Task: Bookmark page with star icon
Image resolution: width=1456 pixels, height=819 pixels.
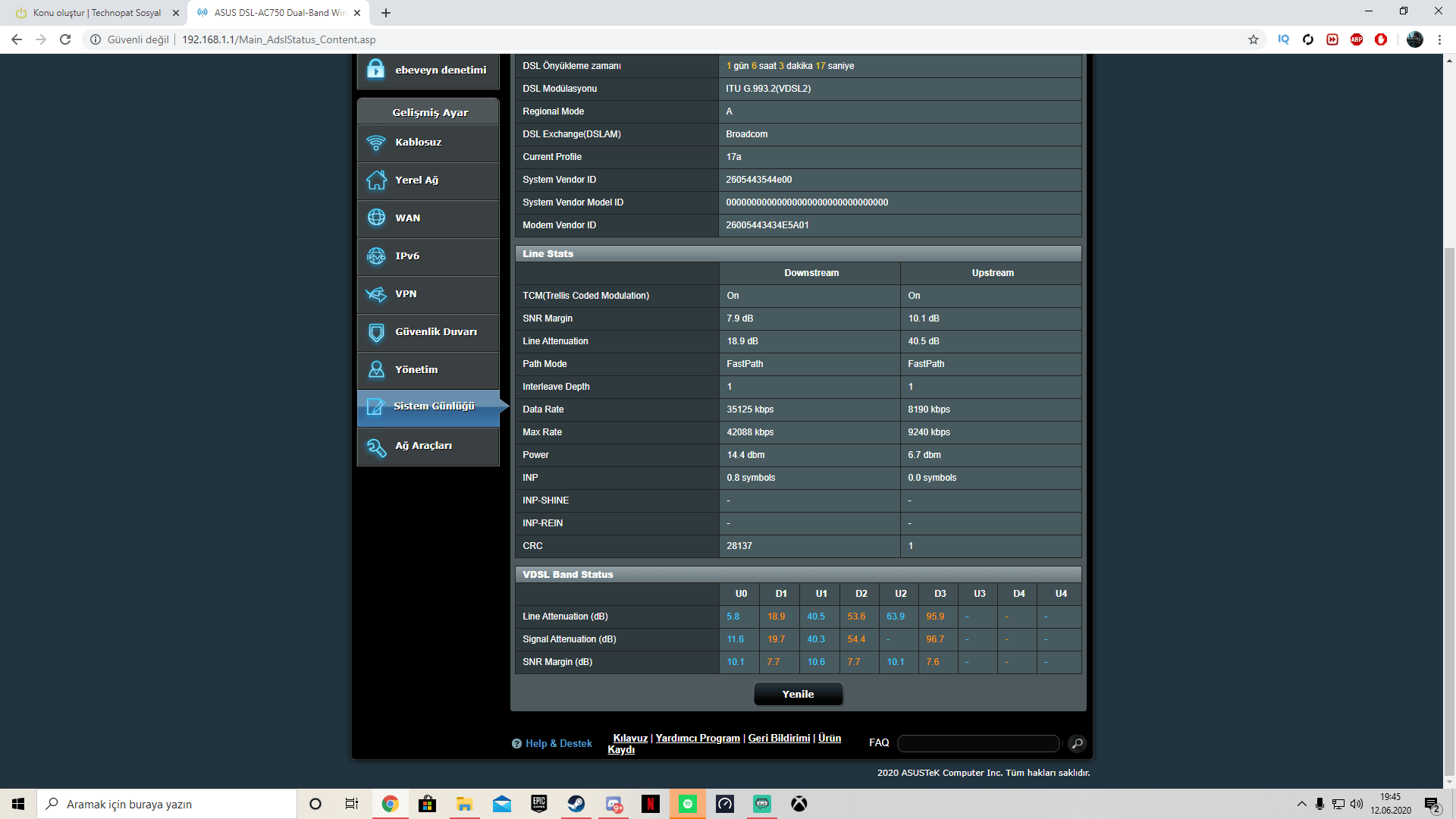Action: [x=1254, y=39]
